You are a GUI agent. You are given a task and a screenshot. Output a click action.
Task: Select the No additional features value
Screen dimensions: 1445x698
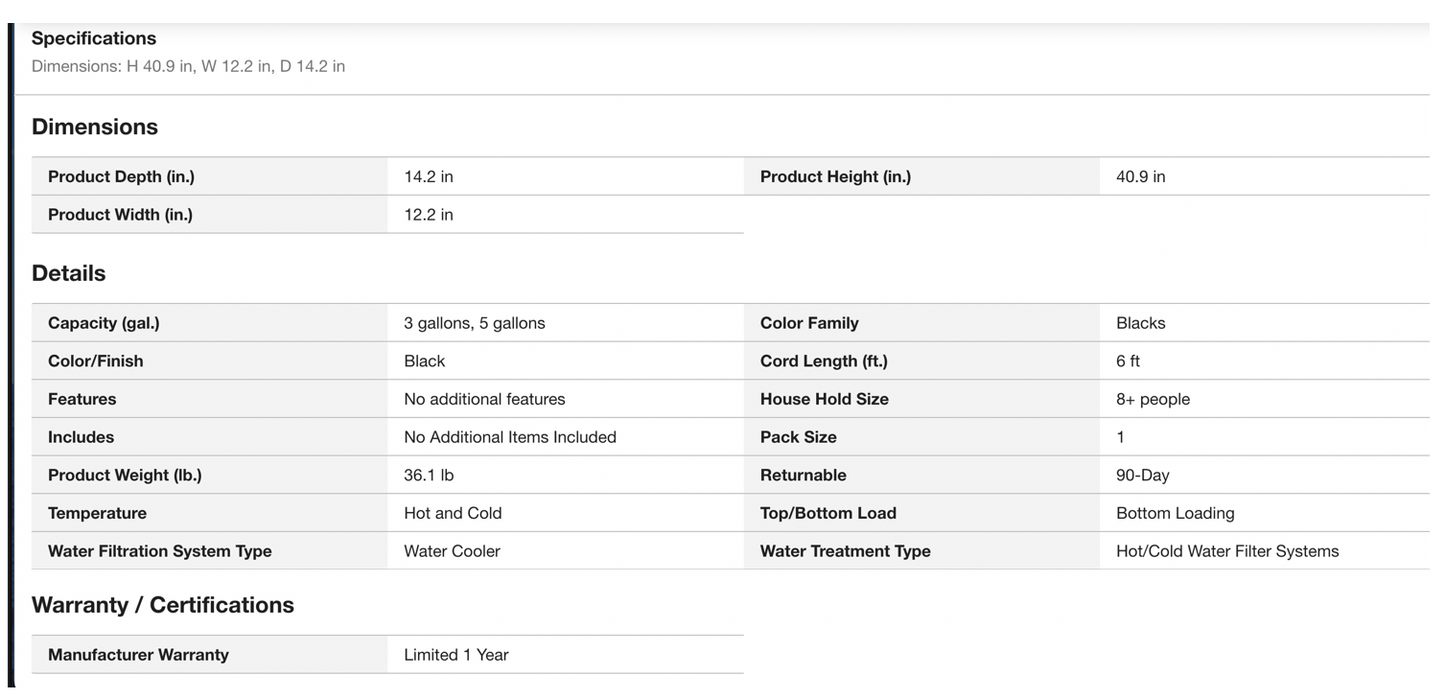pyautogui.click(x=484, y=399)
